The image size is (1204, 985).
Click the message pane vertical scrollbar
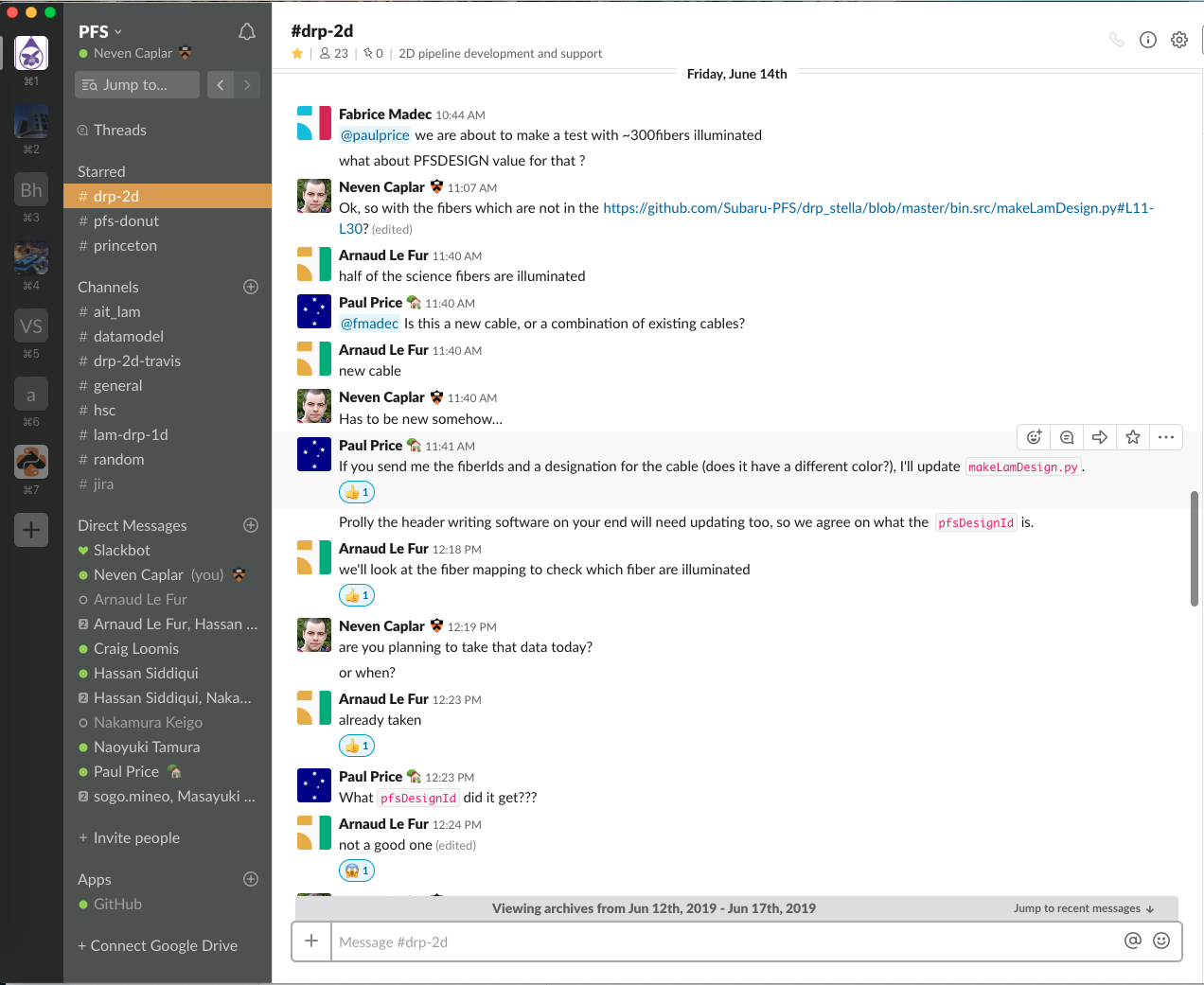(1195, 549)
